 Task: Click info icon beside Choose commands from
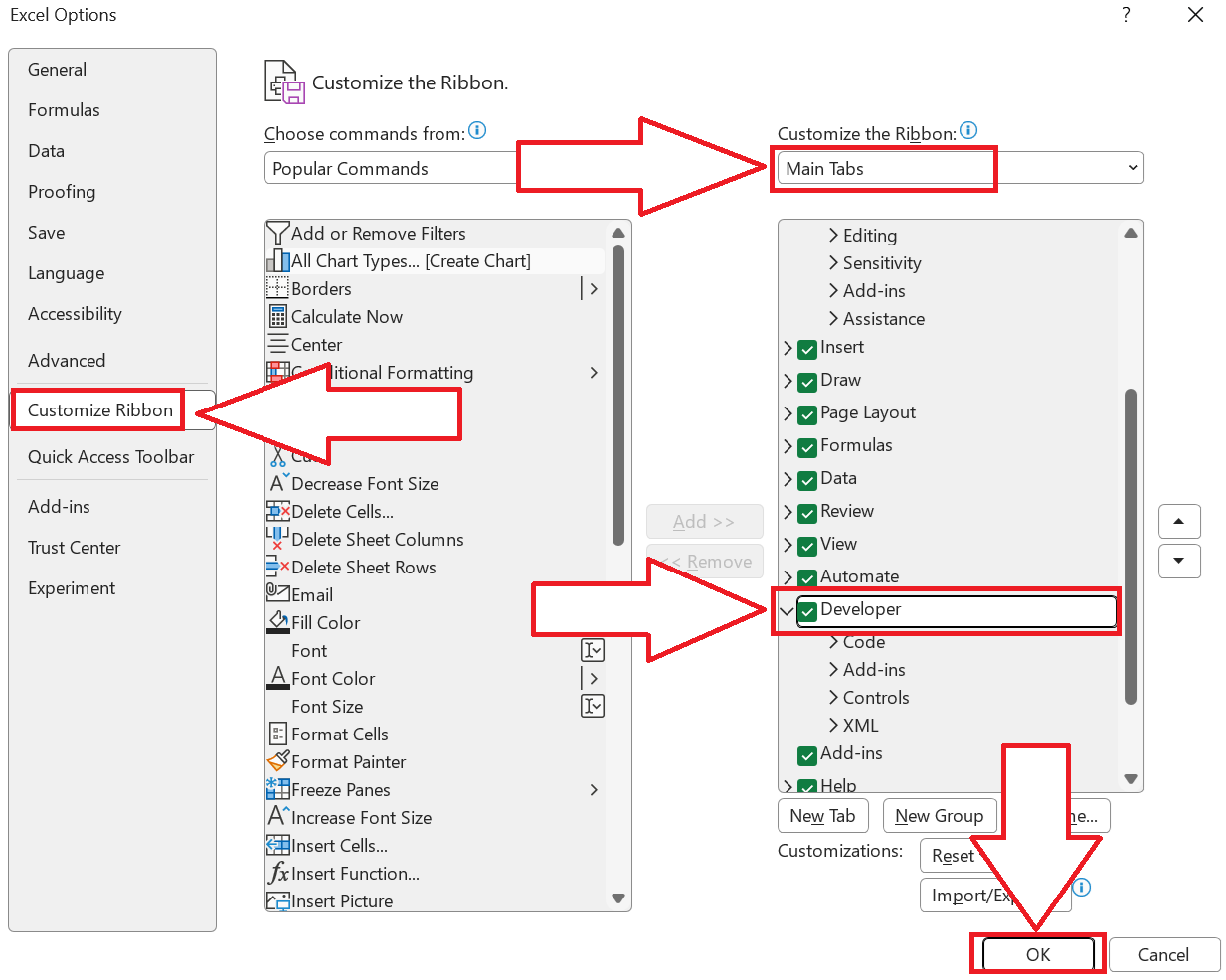coord(477,130)
